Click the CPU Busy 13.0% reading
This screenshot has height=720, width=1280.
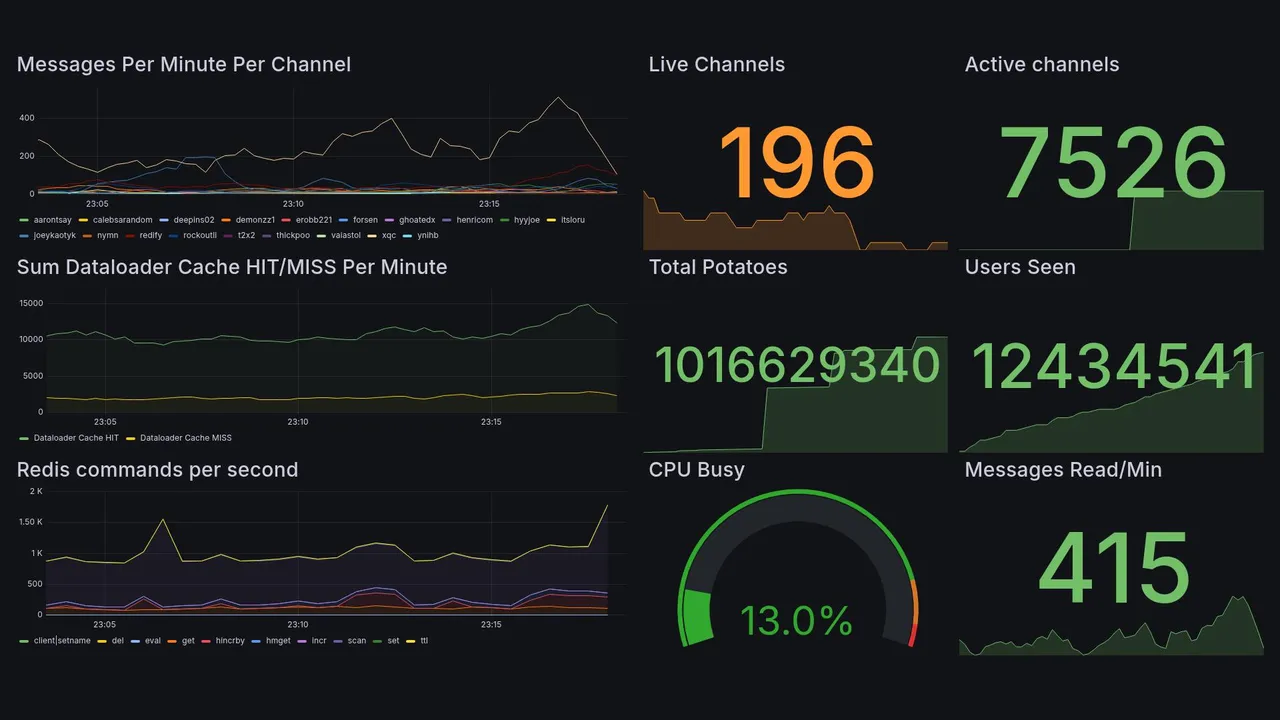[x=796, y=621]
